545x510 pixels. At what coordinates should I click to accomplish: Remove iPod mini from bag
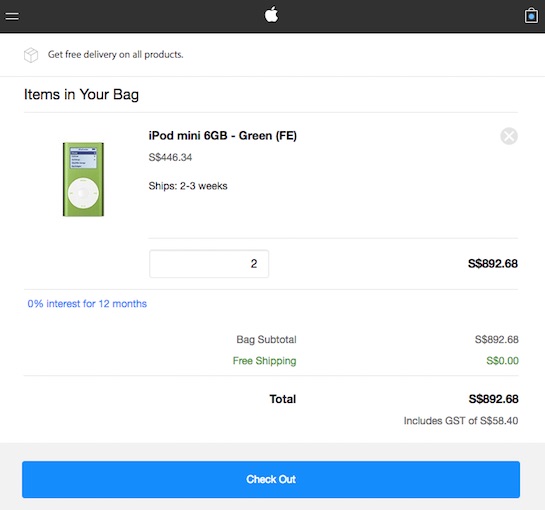click(509, 136)
